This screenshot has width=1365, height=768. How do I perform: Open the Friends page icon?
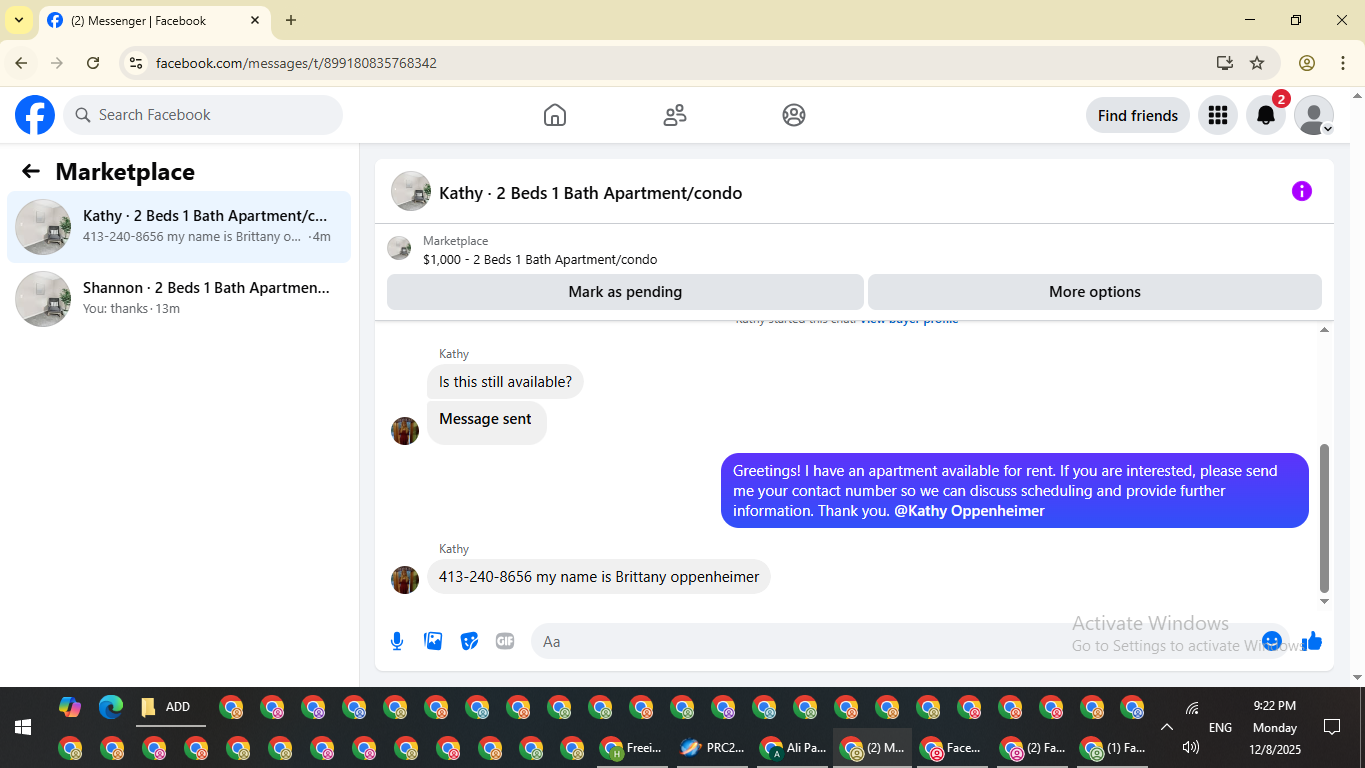click(x=675, y=115)
